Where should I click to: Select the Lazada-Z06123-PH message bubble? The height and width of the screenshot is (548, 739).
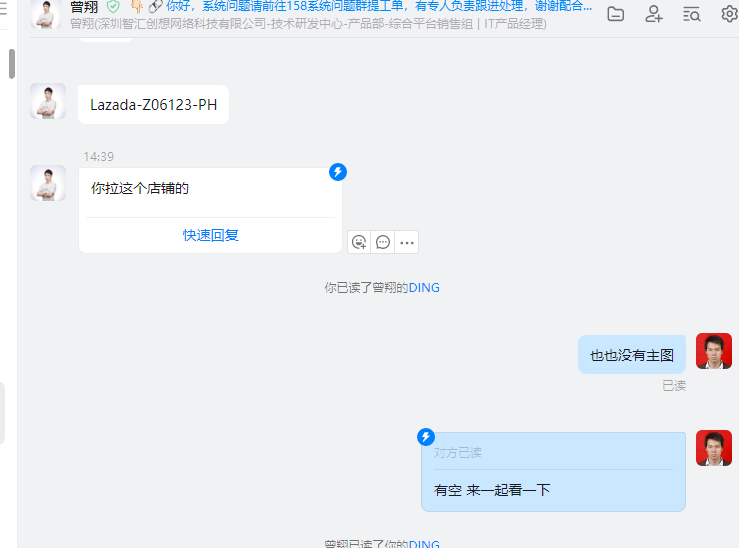coord(153,105)
